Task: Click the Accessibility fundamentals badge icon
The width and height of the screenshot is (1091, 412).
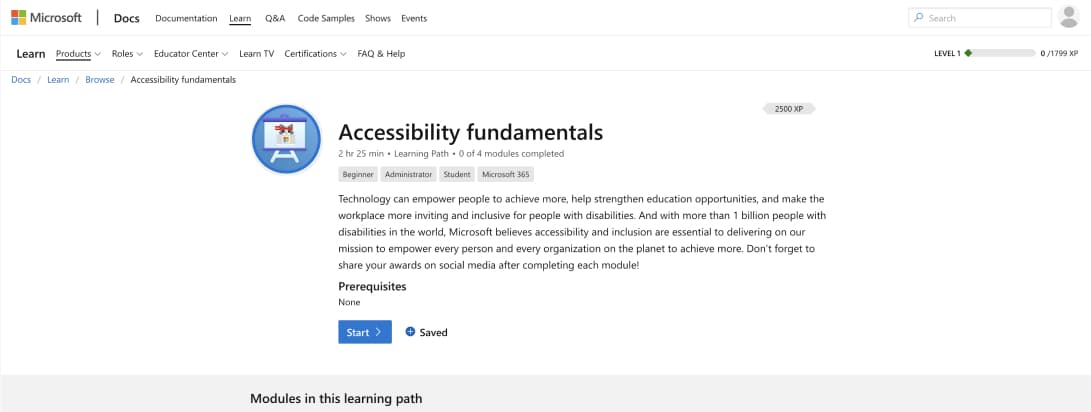Action: click(286, 139)
